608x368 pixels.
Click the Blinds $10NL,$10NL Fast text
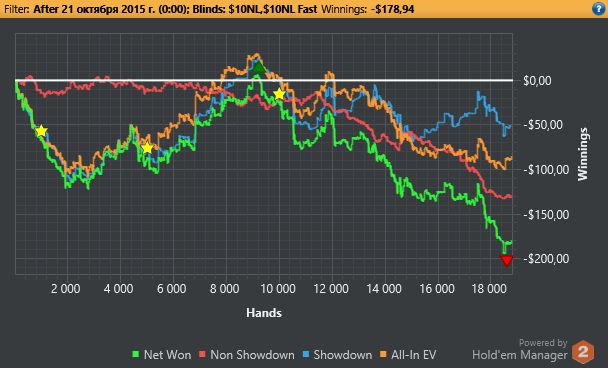pyautogui.click(x=255, y=9)
